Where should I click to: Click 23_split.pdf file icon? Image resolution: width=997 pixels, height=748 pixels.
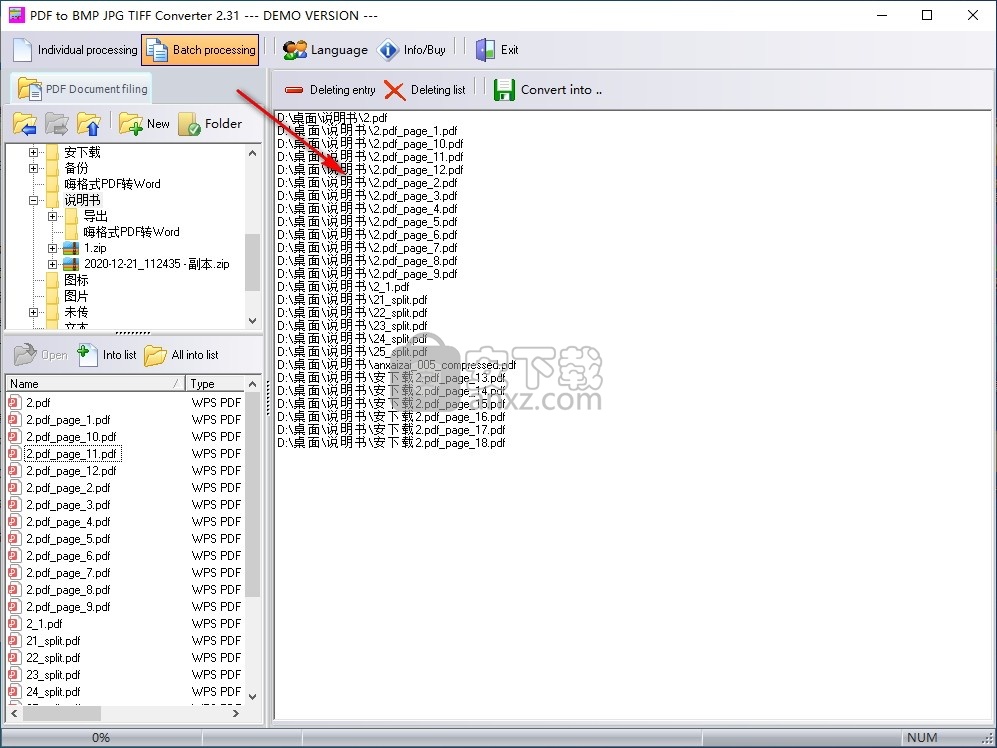tap(14, 675)
